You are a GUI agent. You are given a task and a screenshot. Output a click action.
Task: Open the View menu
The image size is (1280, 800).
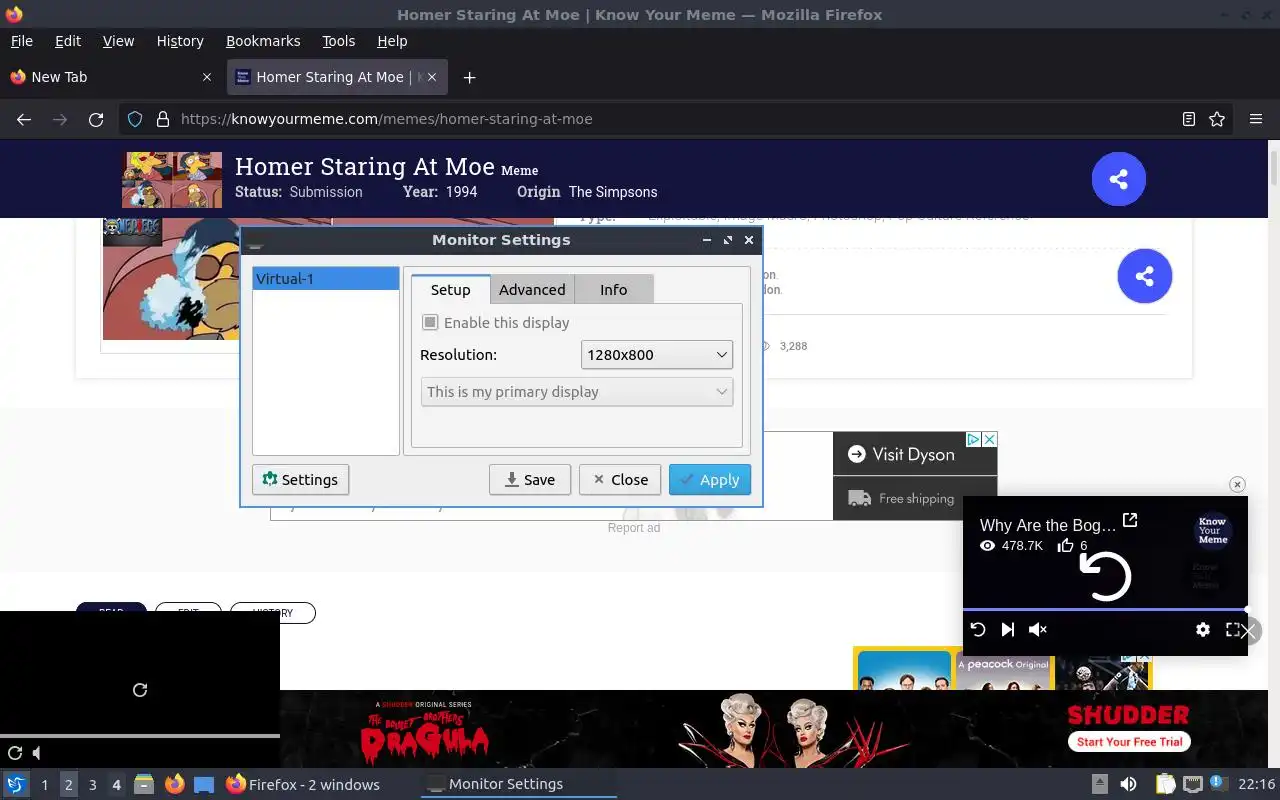coord(118,41)
